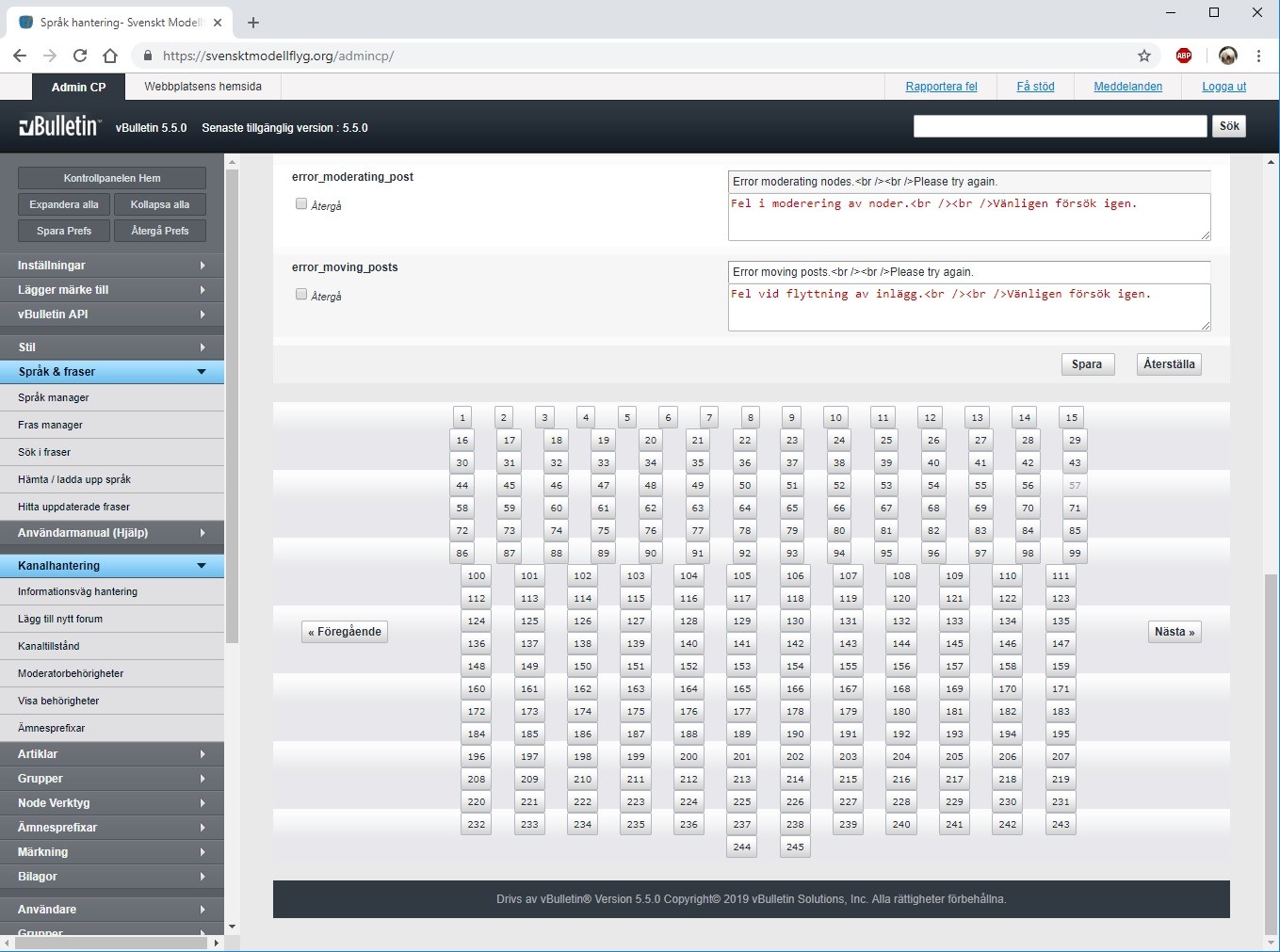Image resolution: width=1280 pixels, height=952 pixels.
Task: Click the Rapportera fel link
Action: click(x=941, y=87)
